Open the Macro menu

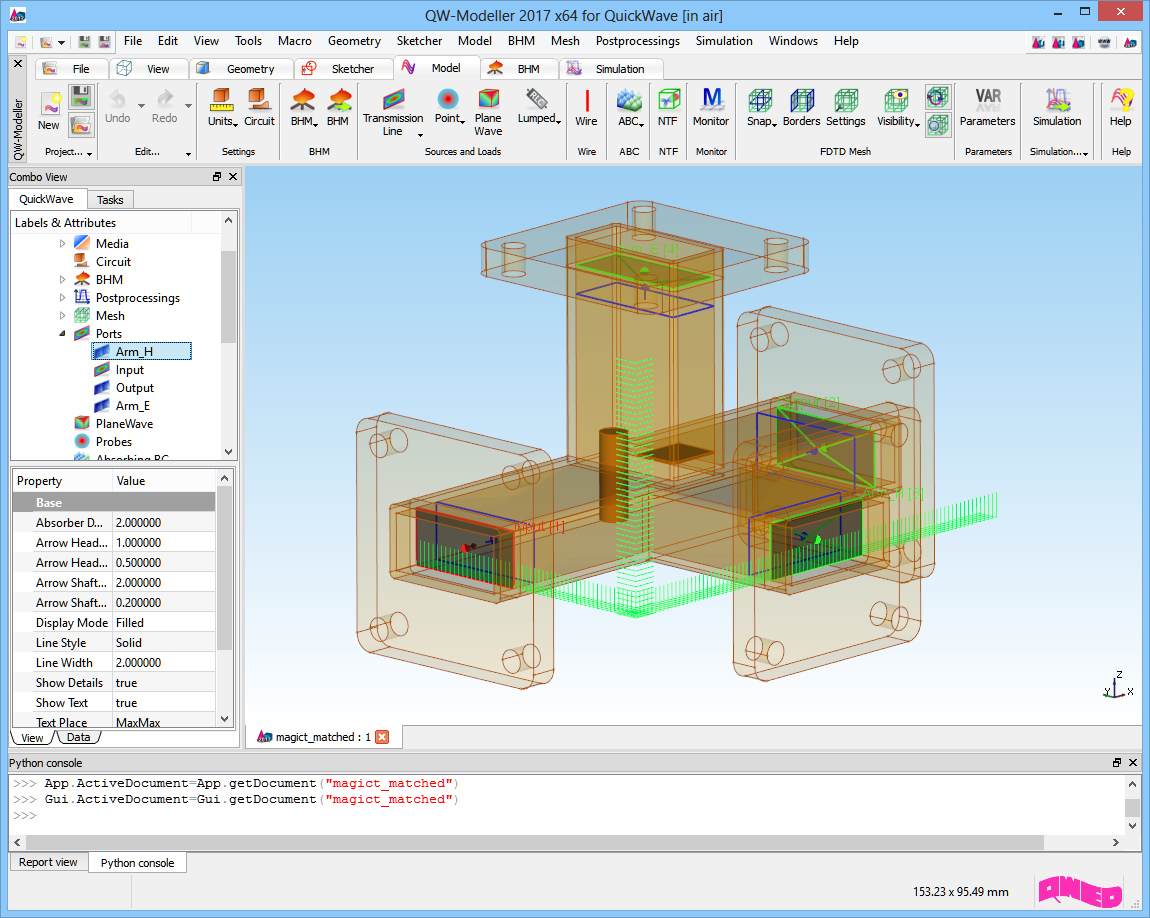(x=295, y=41)
